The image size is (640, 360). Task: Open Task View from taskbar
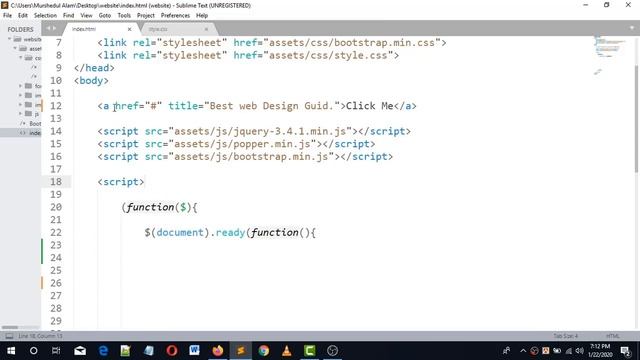coord(56,351)
